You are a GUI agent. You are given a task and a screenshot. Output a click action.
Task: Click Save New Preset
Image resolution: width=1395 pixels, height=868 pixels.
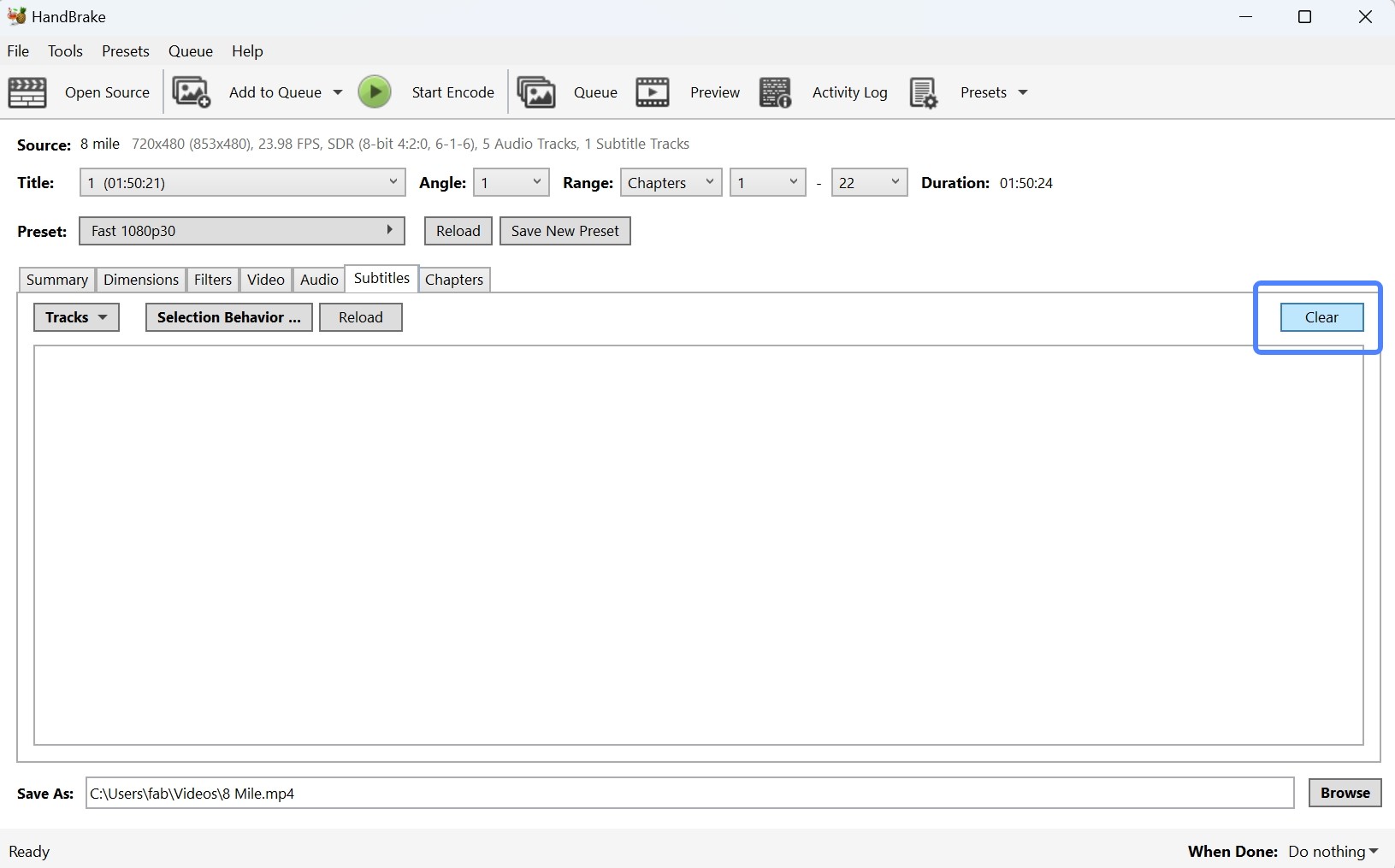565,231
